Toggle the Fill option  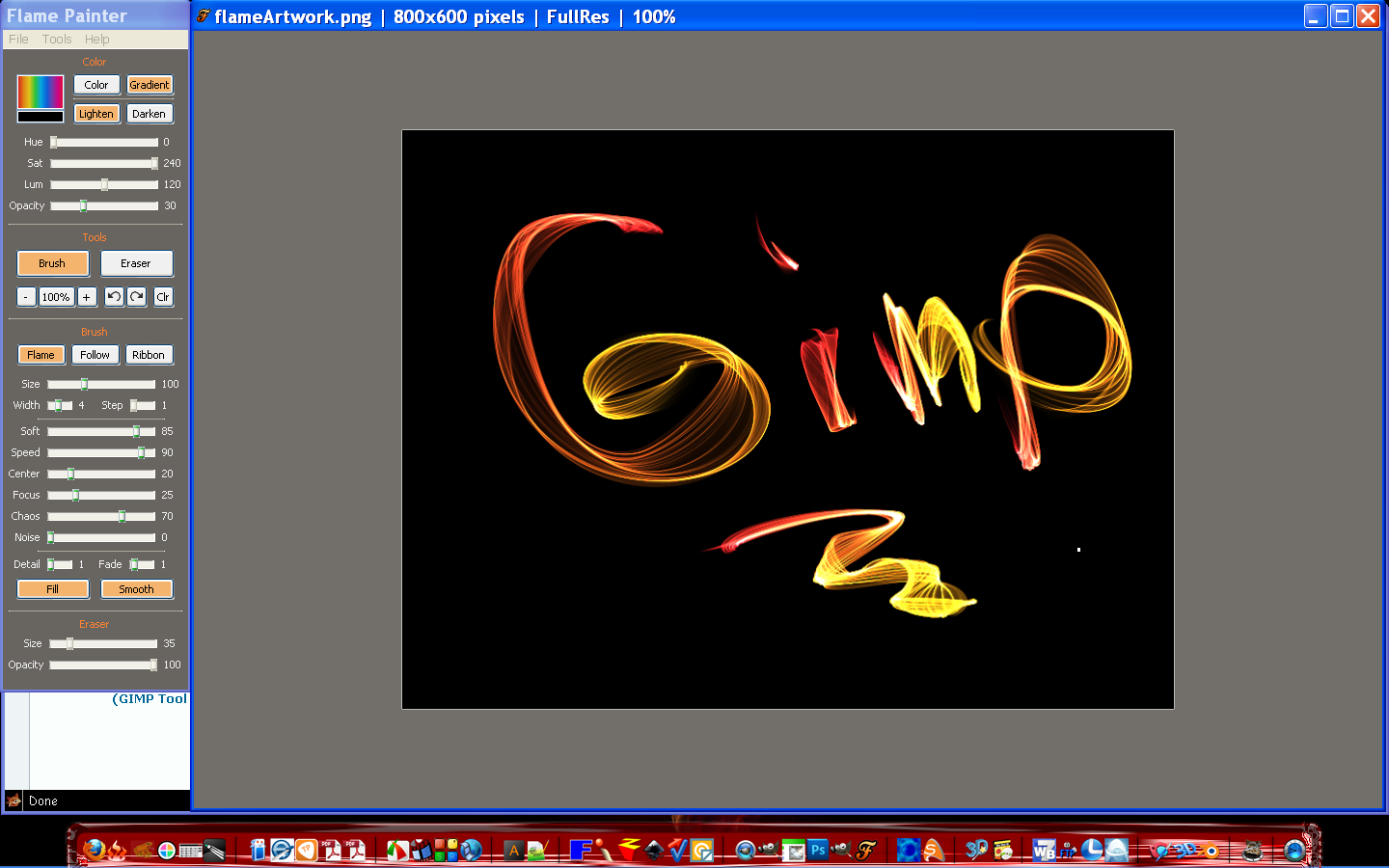53,589
